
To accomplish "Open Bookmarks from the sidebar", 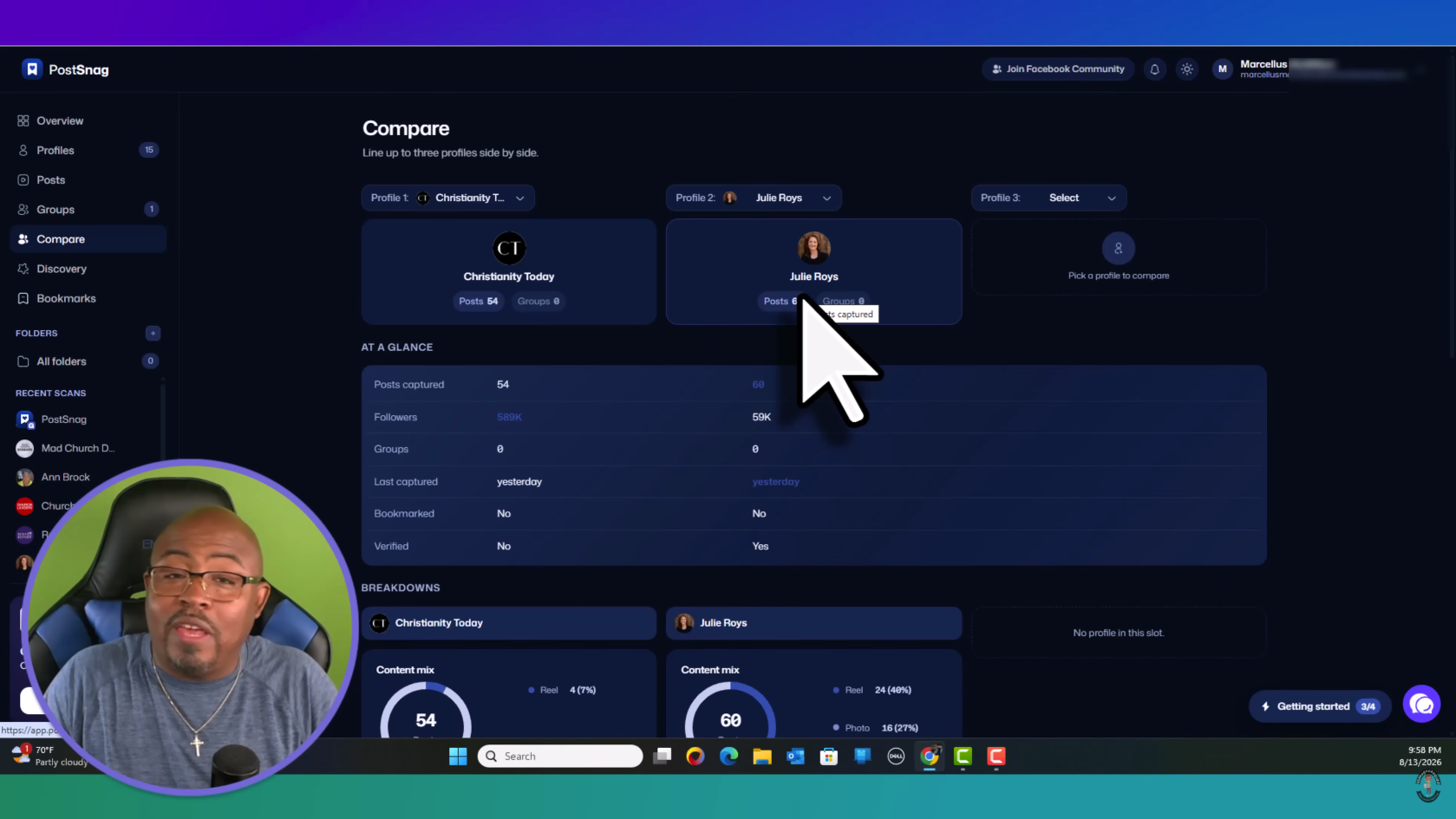I will coord(88,298).
